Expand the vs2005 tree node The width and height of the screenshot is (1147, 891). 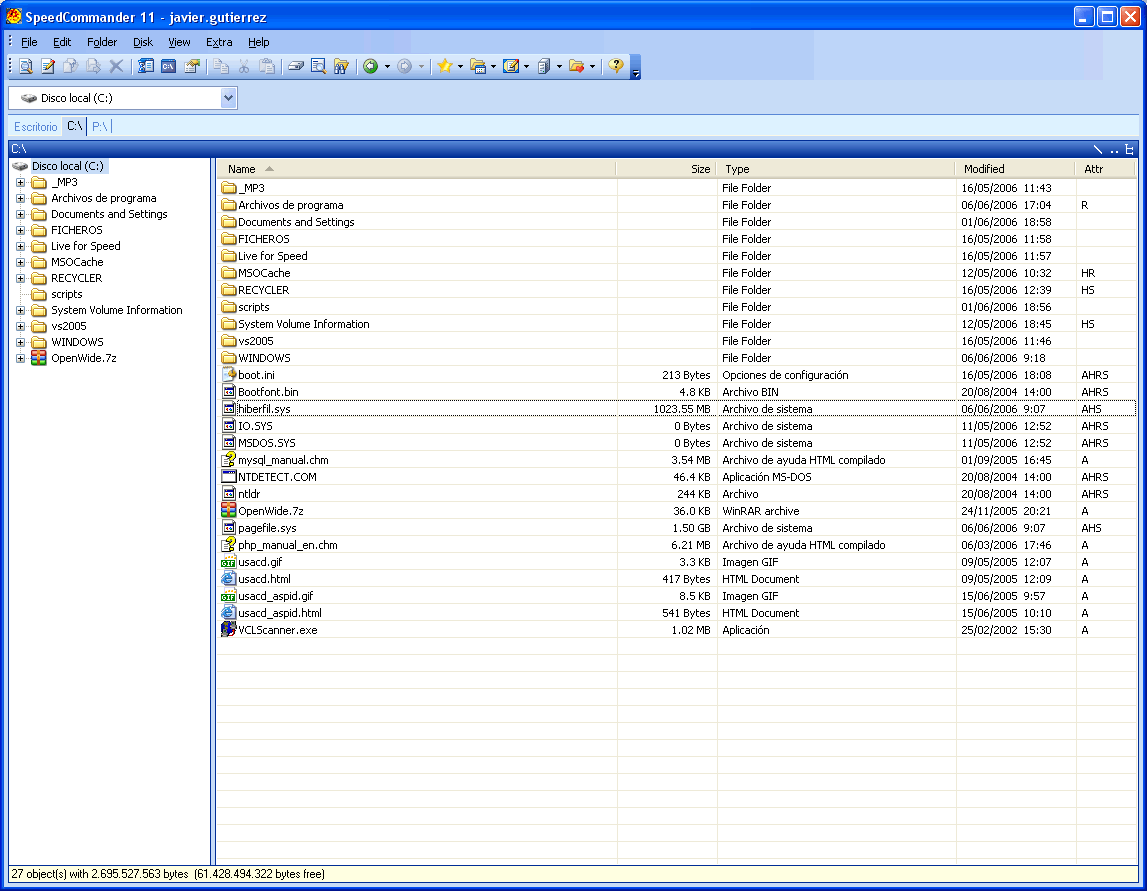20,326
